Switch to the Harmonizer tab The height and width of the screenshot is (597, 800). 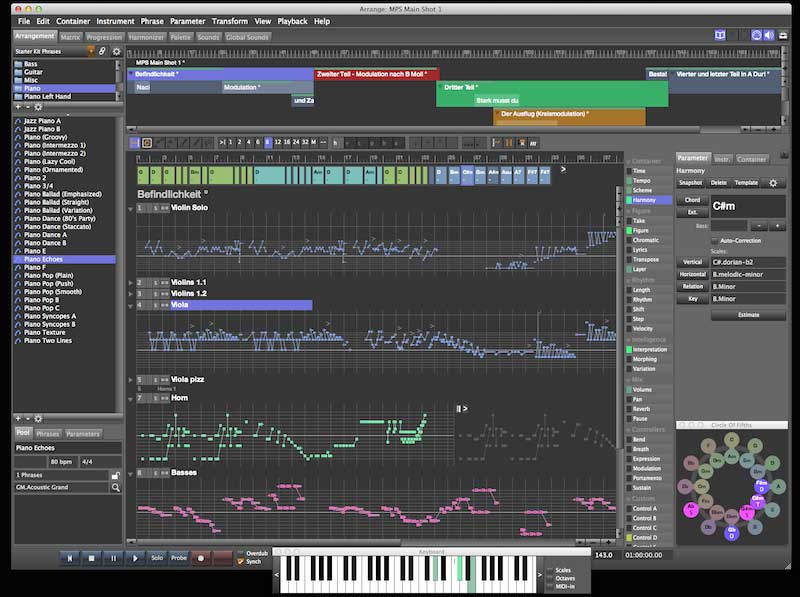146,37
